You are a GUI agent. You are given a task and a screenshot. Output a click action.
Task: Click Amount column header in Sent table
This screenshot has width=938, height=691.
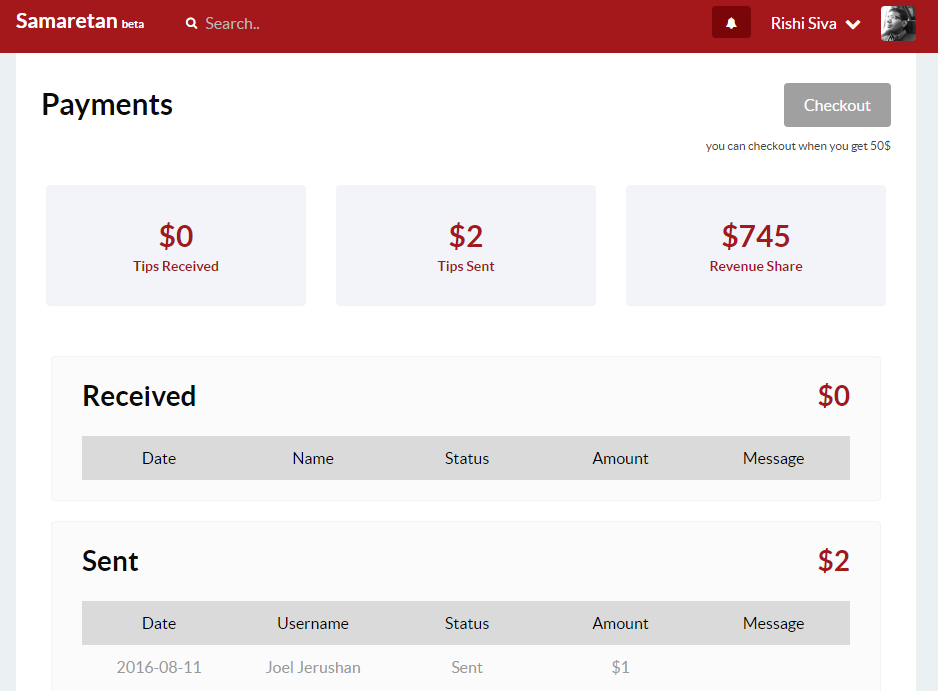[x=620, y=623]
